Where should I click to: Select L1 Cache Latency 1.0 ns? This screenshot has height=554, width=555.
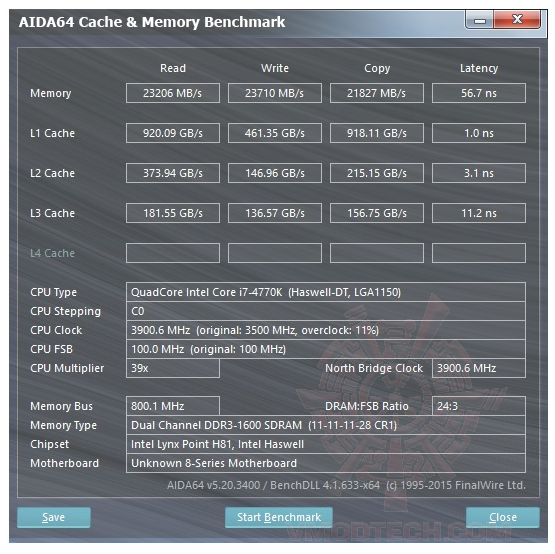coord(479,133)
